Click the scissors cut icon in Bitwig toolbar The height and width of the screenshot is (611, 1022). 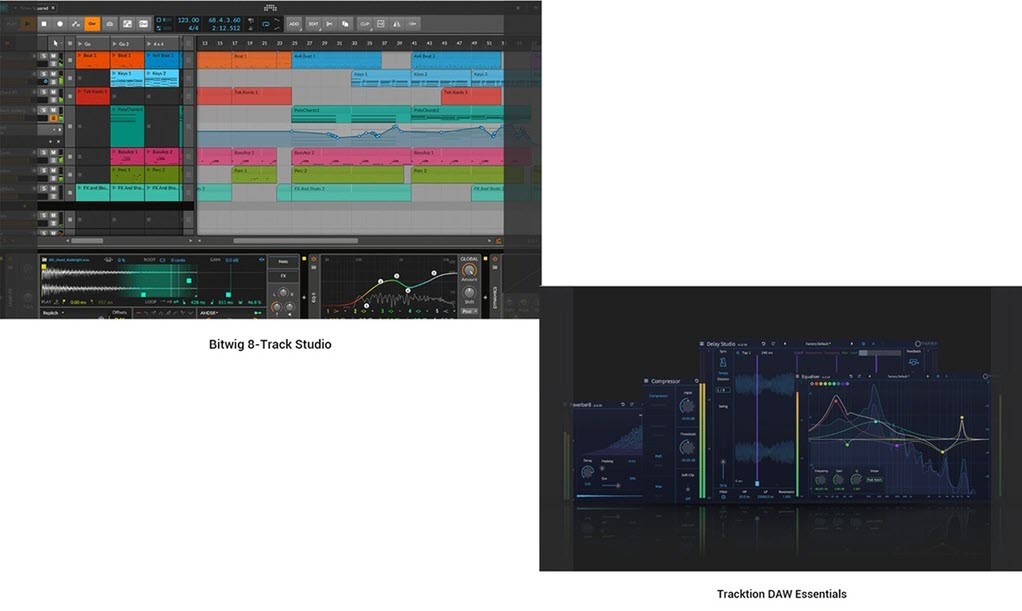[329, 23]
